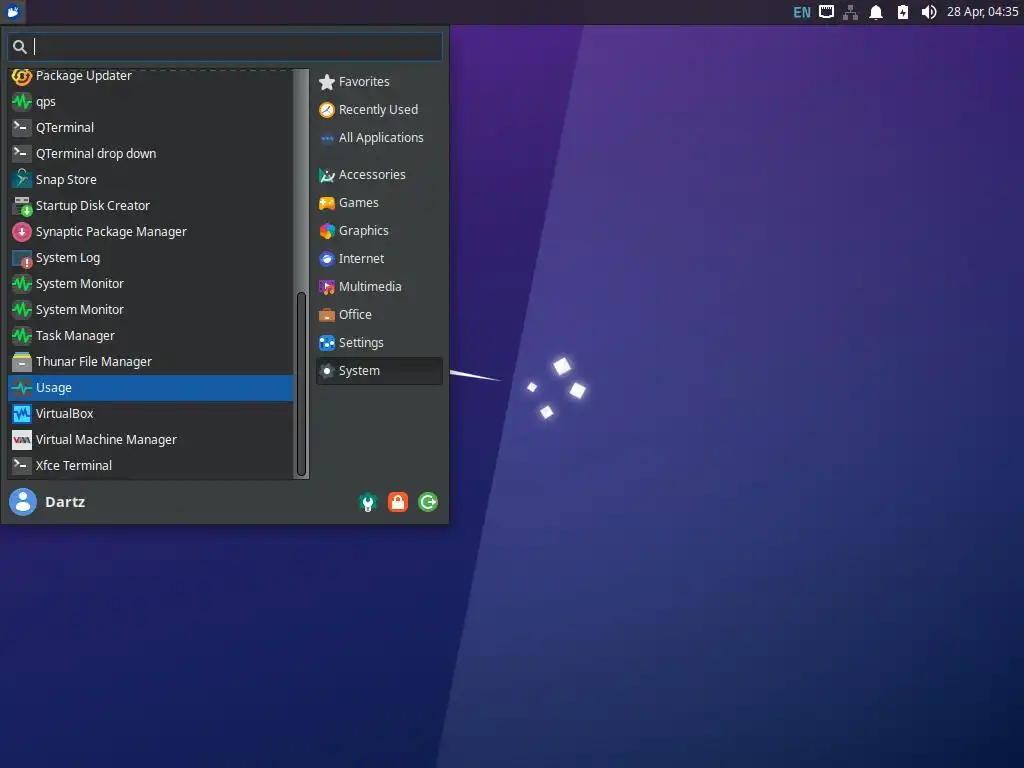Launch qps process viewer
The width and height of the screenshot is (1024, 768).
(x=151, y=102)
